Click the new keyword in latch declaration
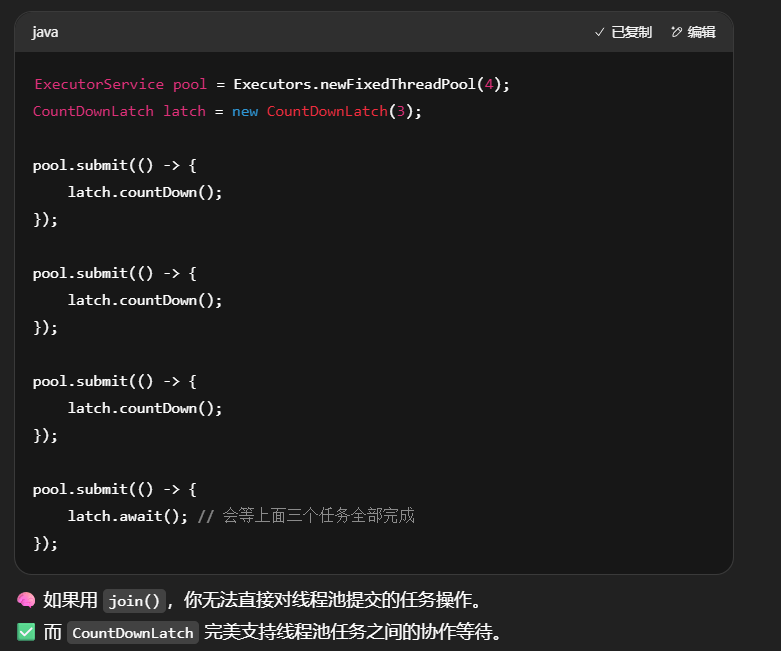This screenshot has width=781, height=651. tap(245, 111)
